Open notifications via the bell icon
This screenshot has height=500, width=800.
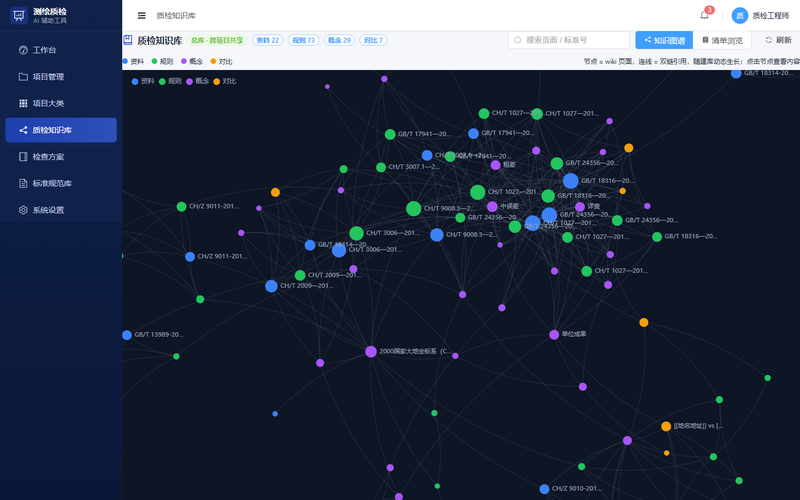(x=704, y=15)
